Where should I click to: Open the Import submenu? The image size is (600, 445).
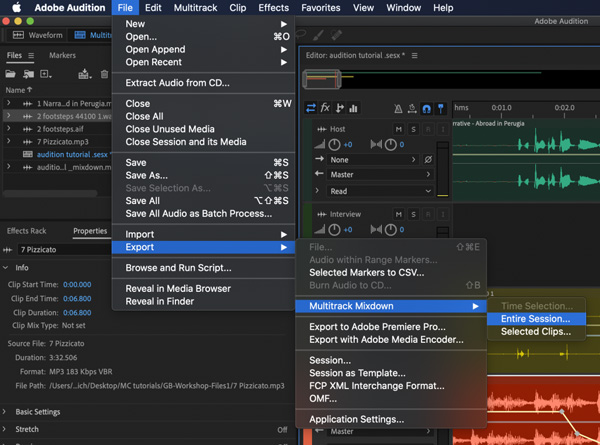203,234
